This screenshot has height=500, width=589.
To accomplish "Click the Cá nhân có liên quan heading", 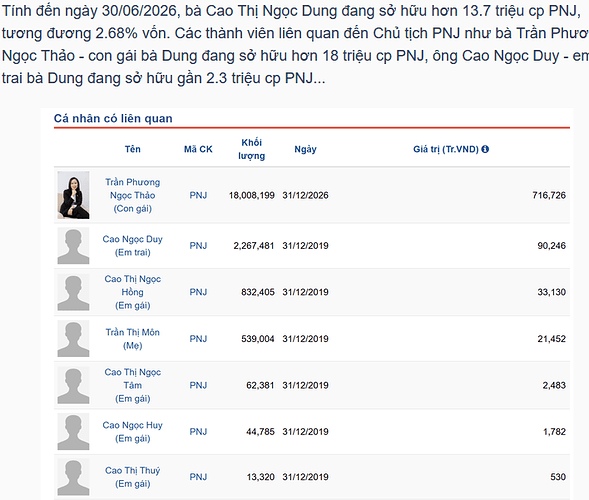I will point(113,118).
